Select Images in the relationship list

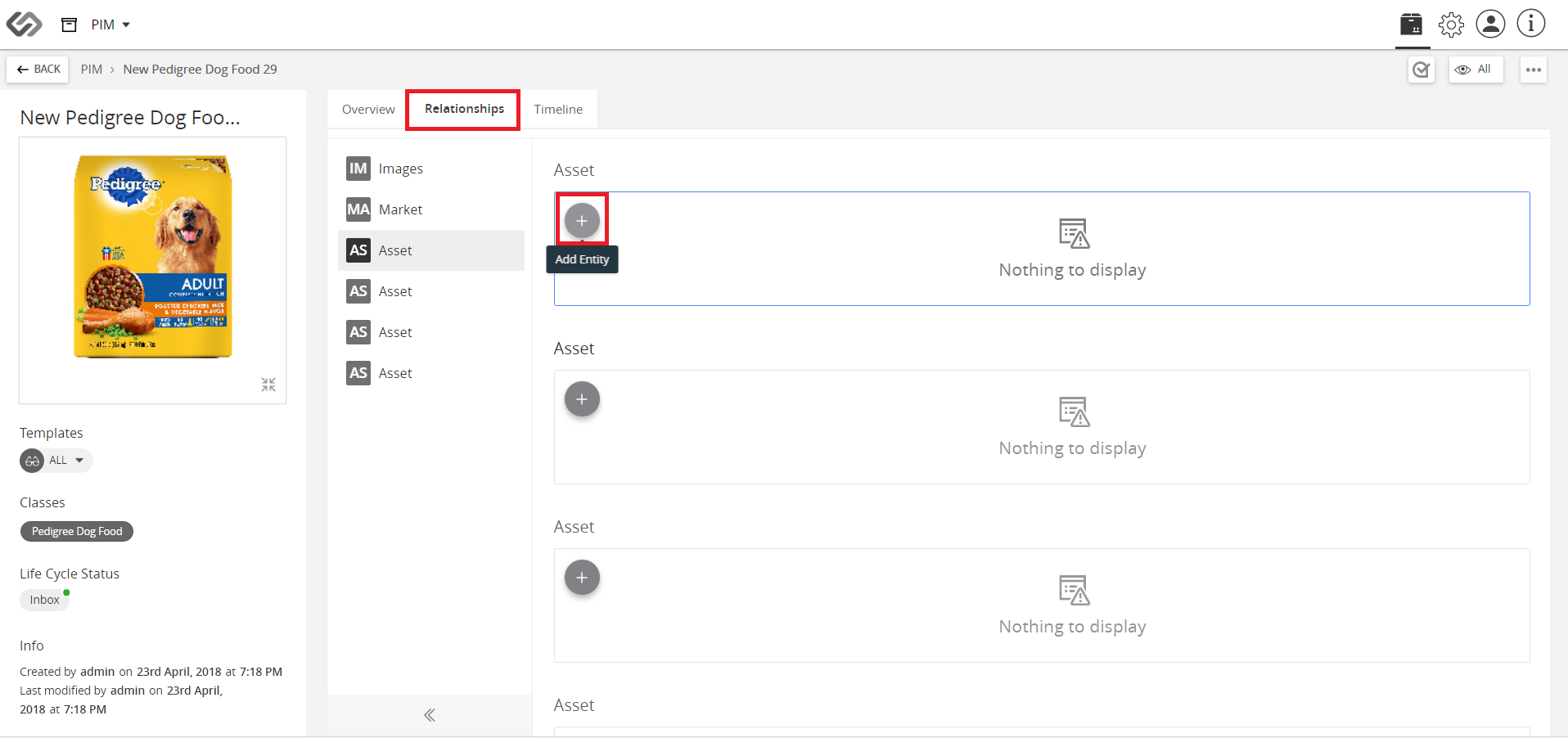click(431, 169)
